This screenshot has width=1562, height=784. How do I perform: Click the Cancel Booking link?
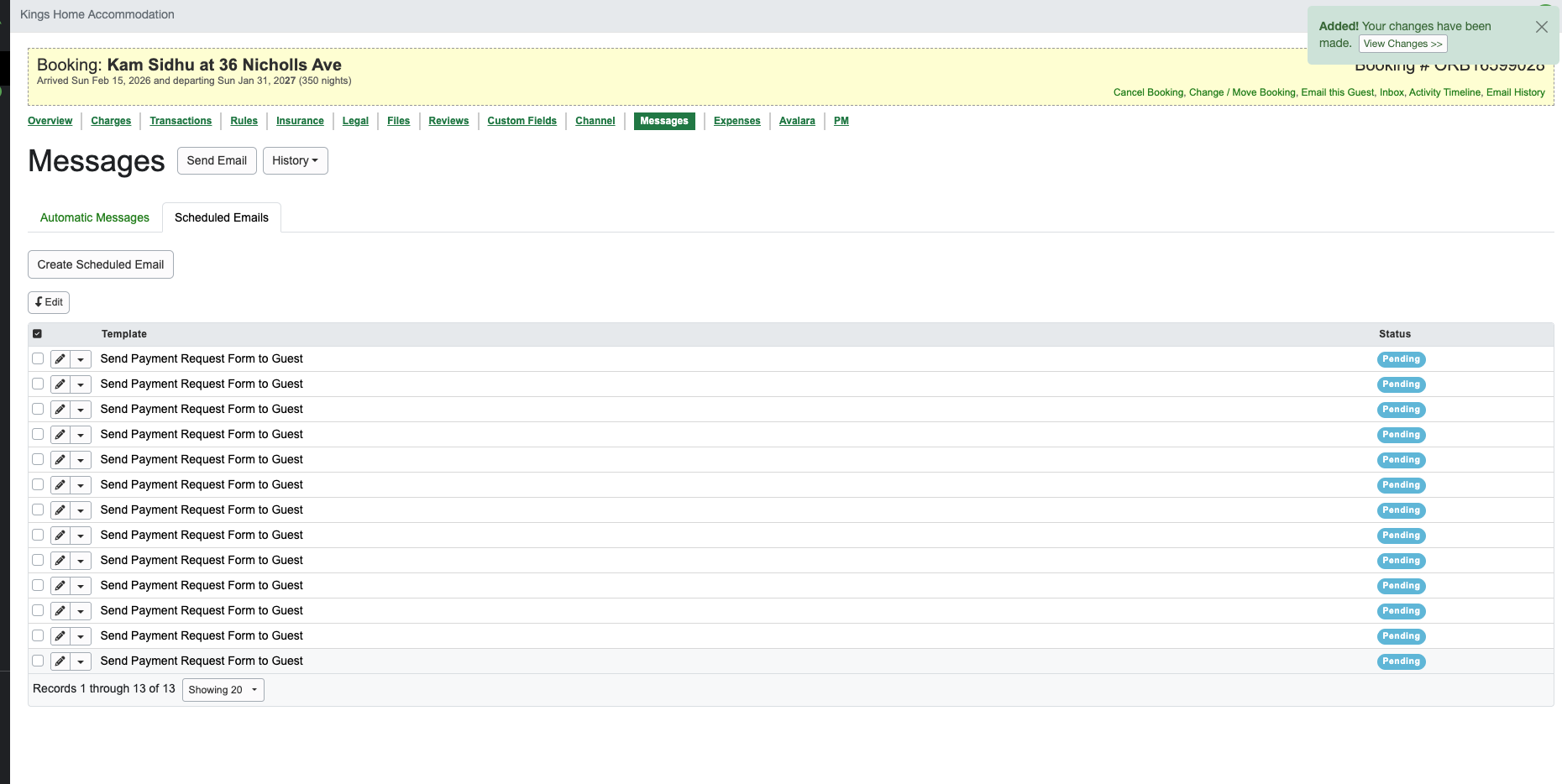pos(1148,92)
